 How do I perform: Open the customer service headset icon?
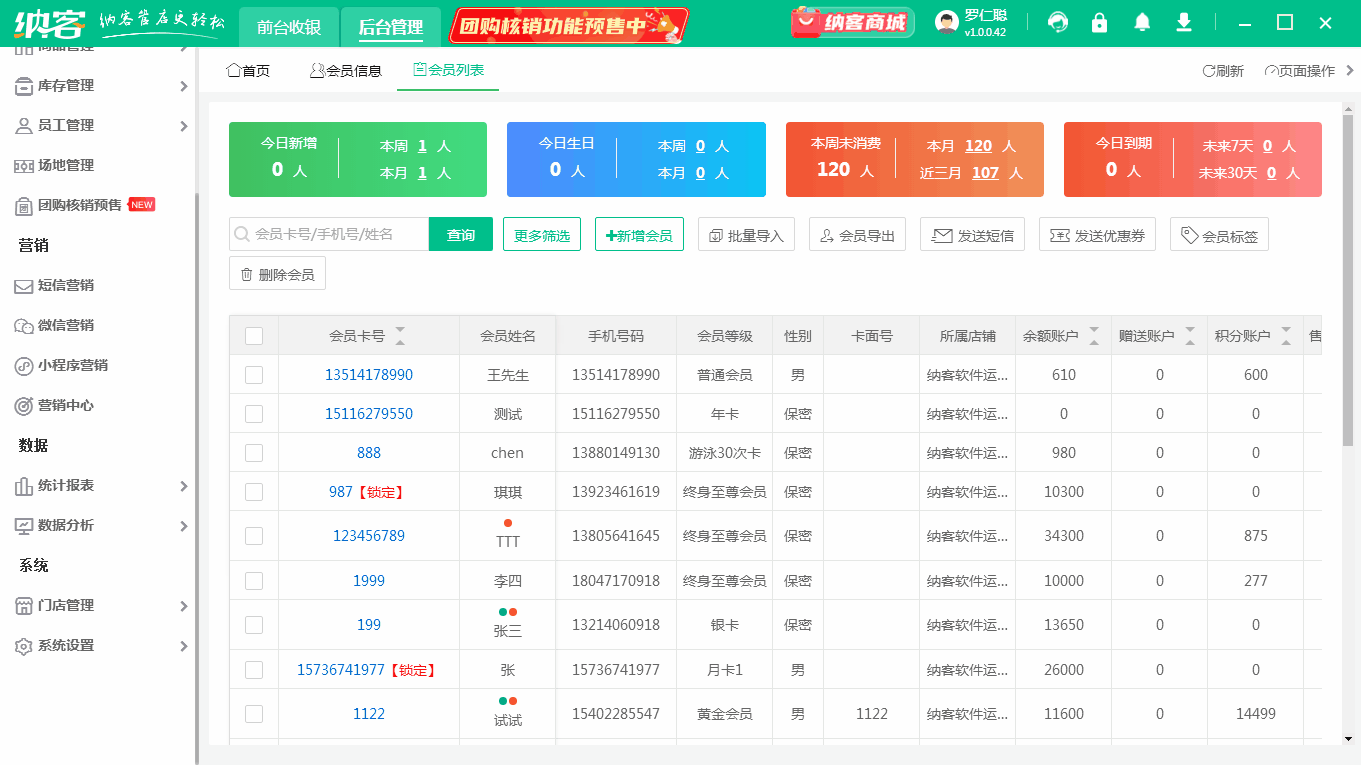tap(1057, 20)
